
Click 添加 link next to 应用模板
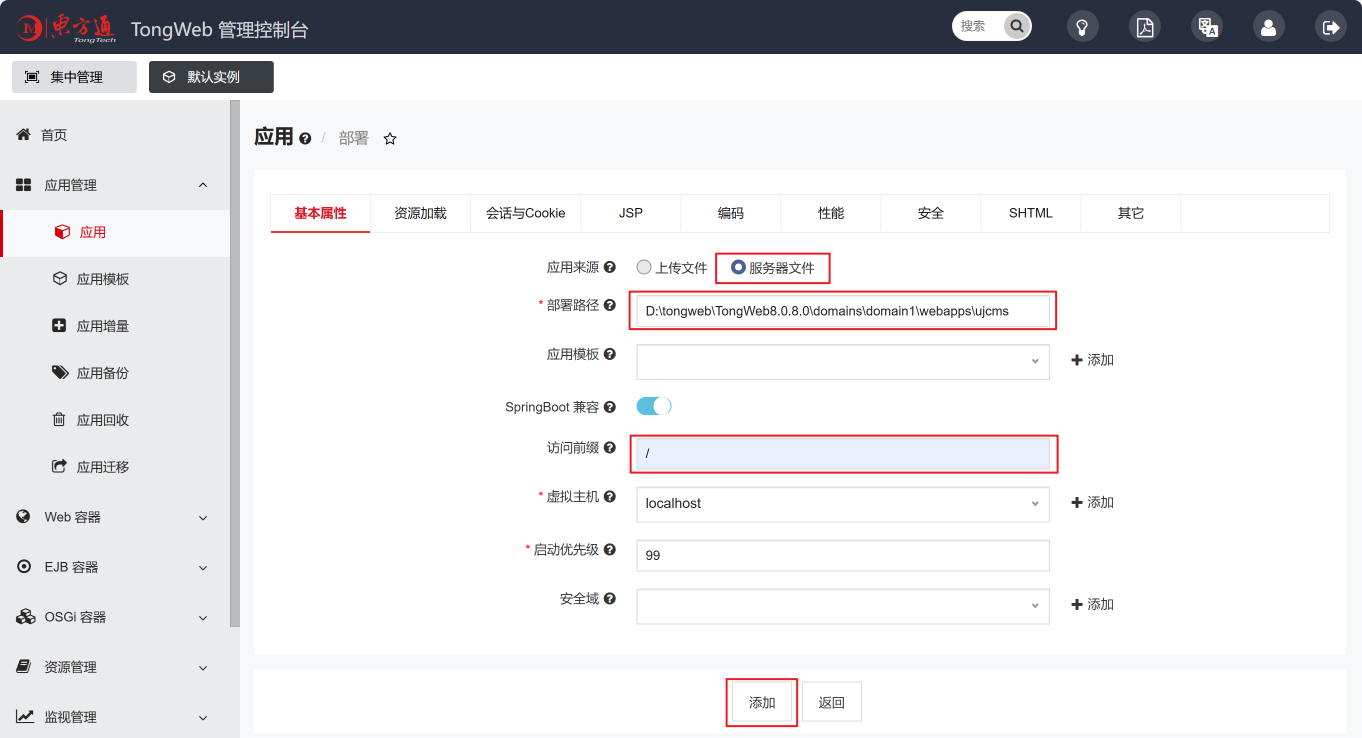coord(1093,360)
